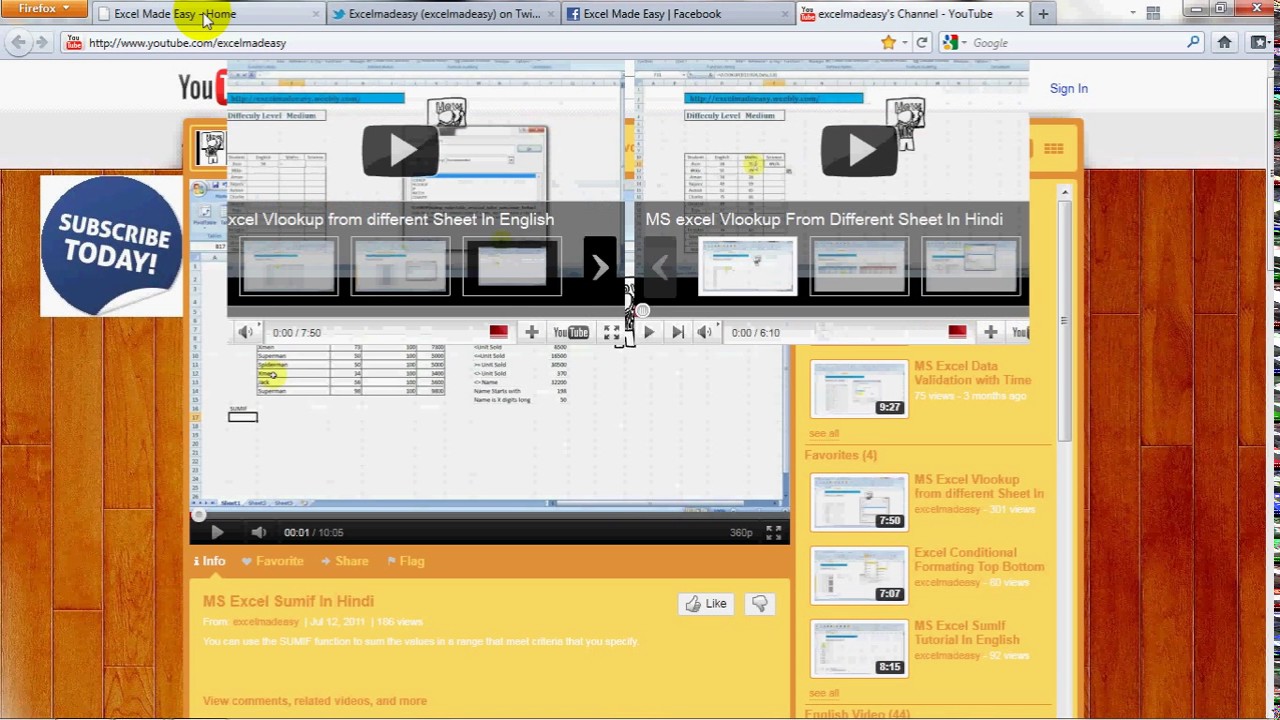Open the tab groups icon
The height and width of the screenshot is (720, 1280).
coord(1153,13)
